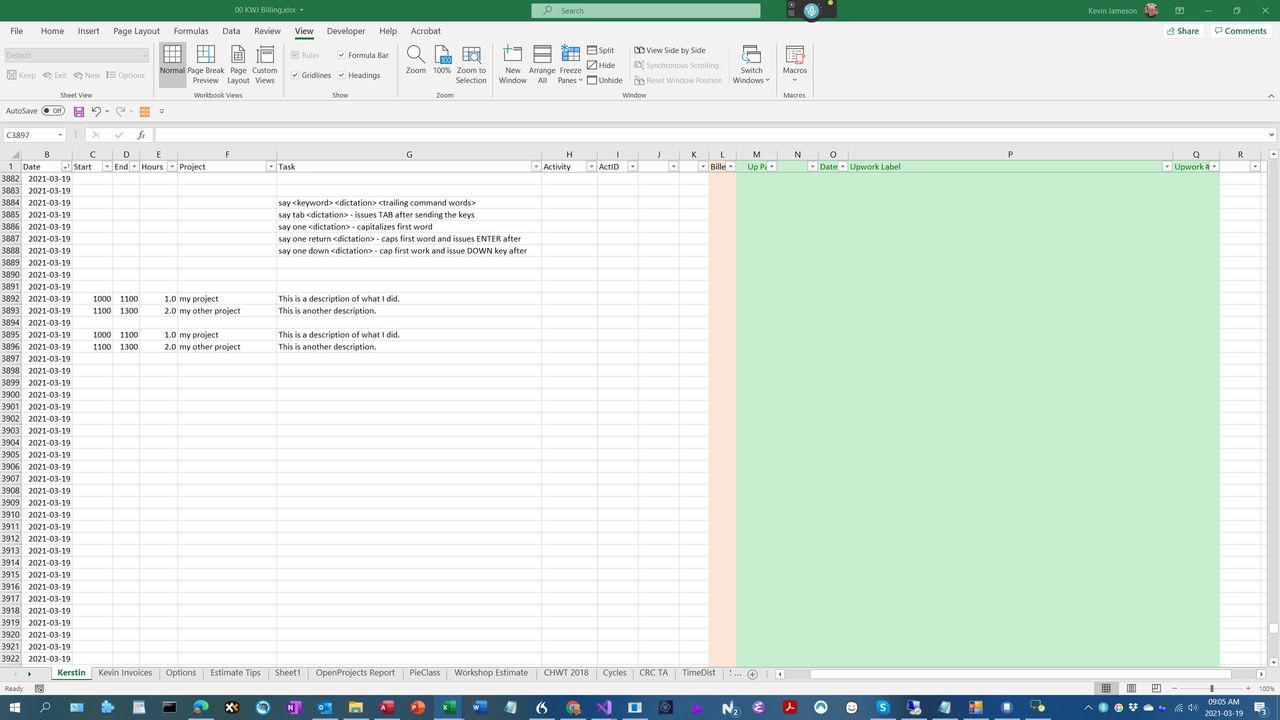Click the Save icon in Quick Access
The height and width of the screenshot is (720, 1280).
click(79, 111)
